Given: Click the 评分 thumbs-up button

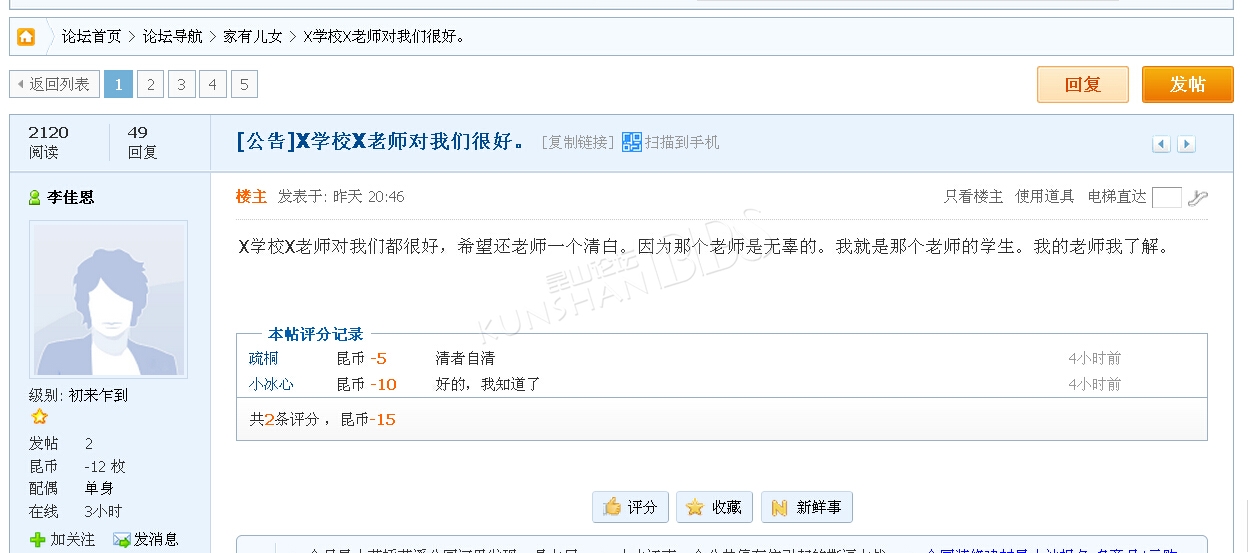Looking at the screenshot, I should (x=630, y=507).
